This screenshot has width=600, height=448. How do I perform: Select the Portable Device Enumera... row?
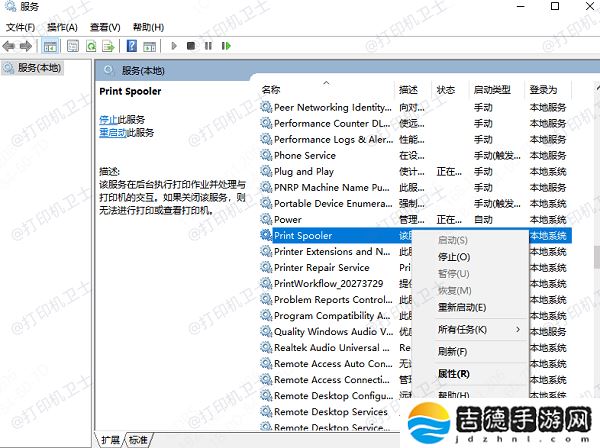tap(416, 203)
